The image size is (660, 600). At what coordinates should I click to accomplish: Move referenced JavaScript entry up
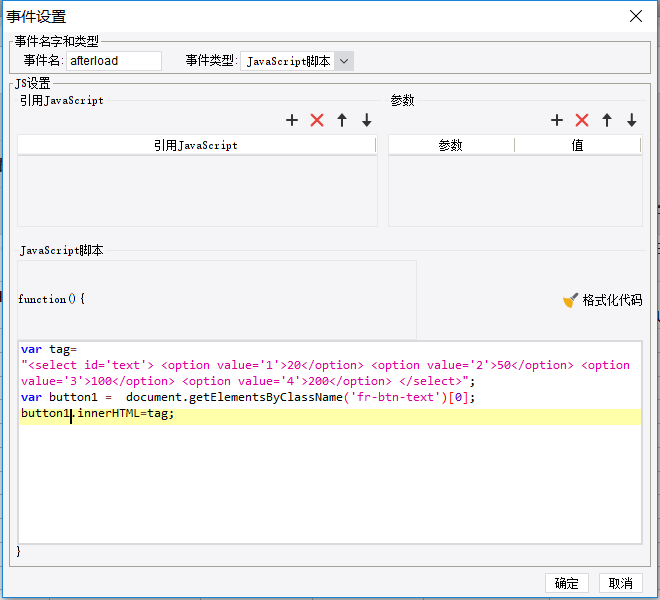(342, 120)
